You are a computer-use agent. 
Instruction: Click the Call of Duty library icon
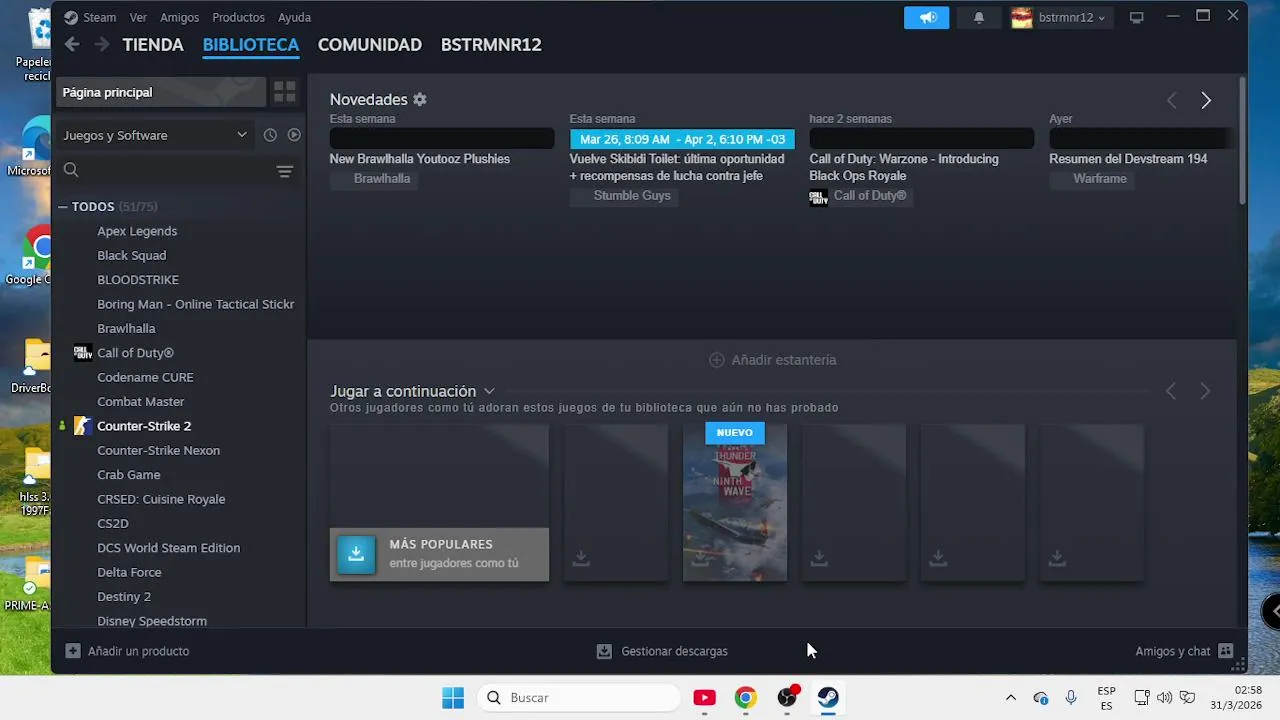coord(83,353)
